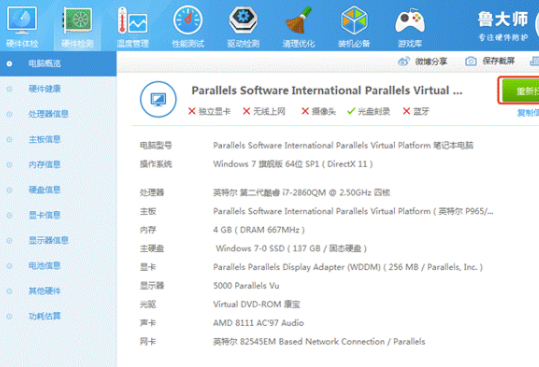Open 驱动检测 gear icon

(243, 20)
